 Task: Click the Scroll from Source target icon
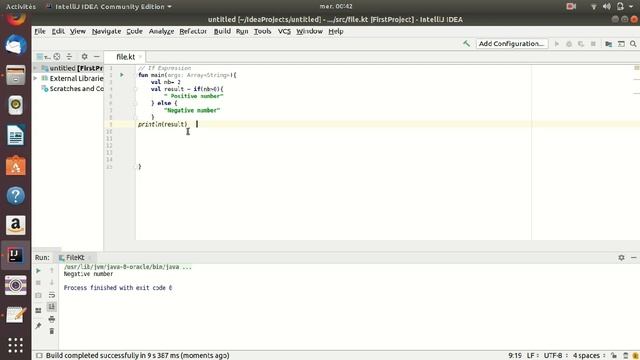pyautogui.click(x=57, y=57)
